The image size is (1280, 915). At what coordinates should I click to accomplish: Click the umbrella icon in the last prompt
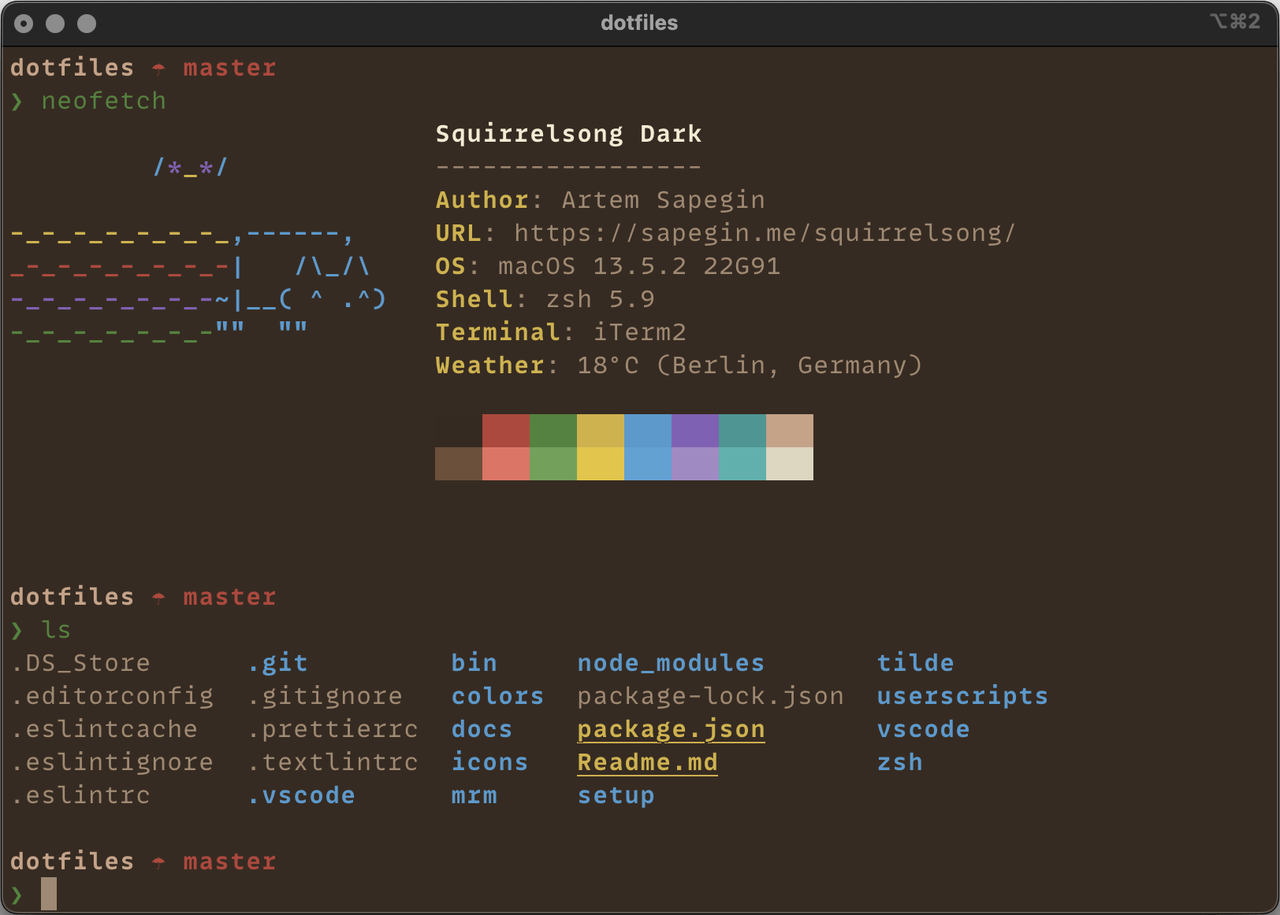pos(158,862)
